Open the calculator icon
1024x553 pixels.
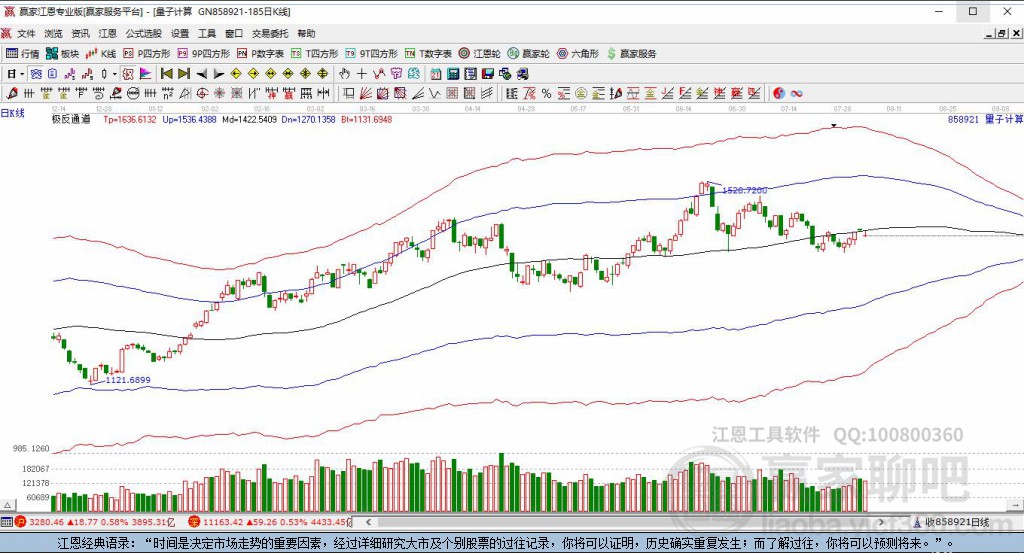pos(453,74)
